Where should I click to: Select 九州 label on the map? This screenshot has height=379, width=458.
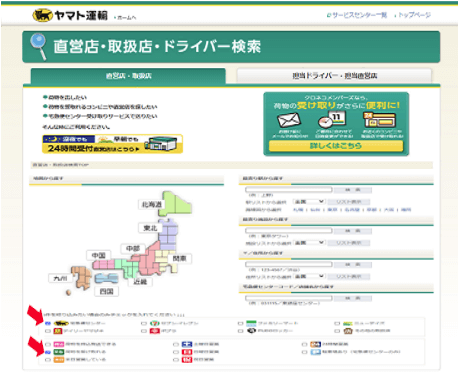point(60,279)
